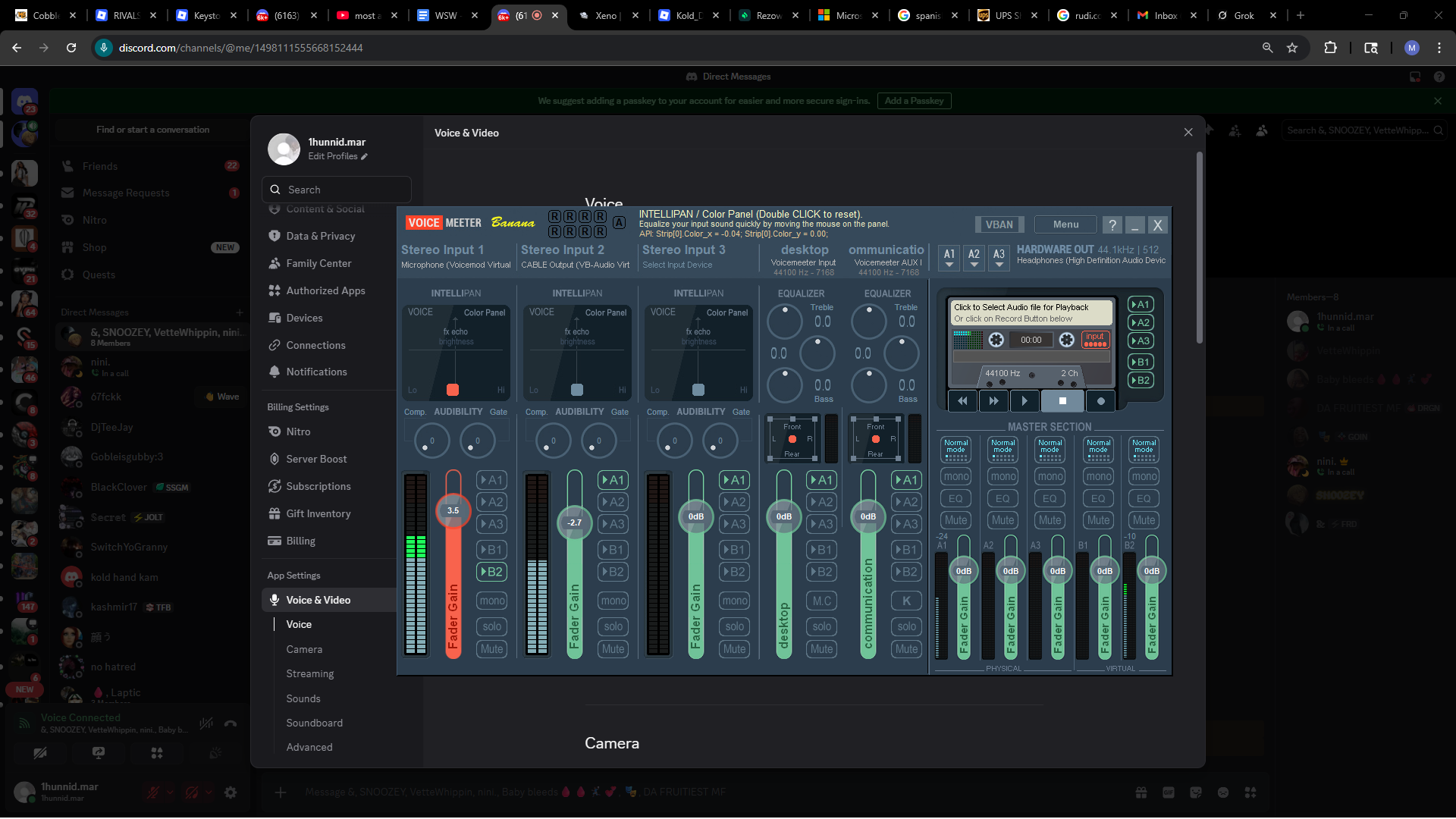Open the A3 hardware output device dropdown
The width and height of the screenshot is (1456, 819).
tap(999, 257)
